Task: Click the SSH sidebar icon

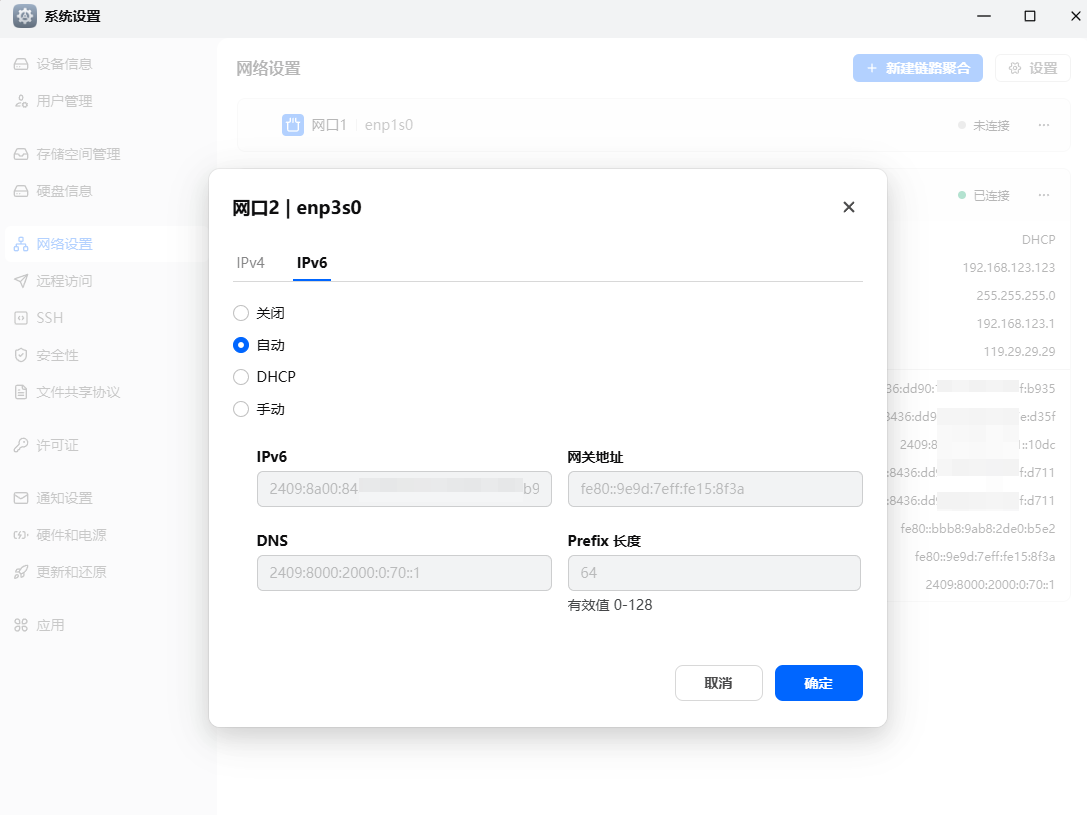Action: click(x=21, y=318)
